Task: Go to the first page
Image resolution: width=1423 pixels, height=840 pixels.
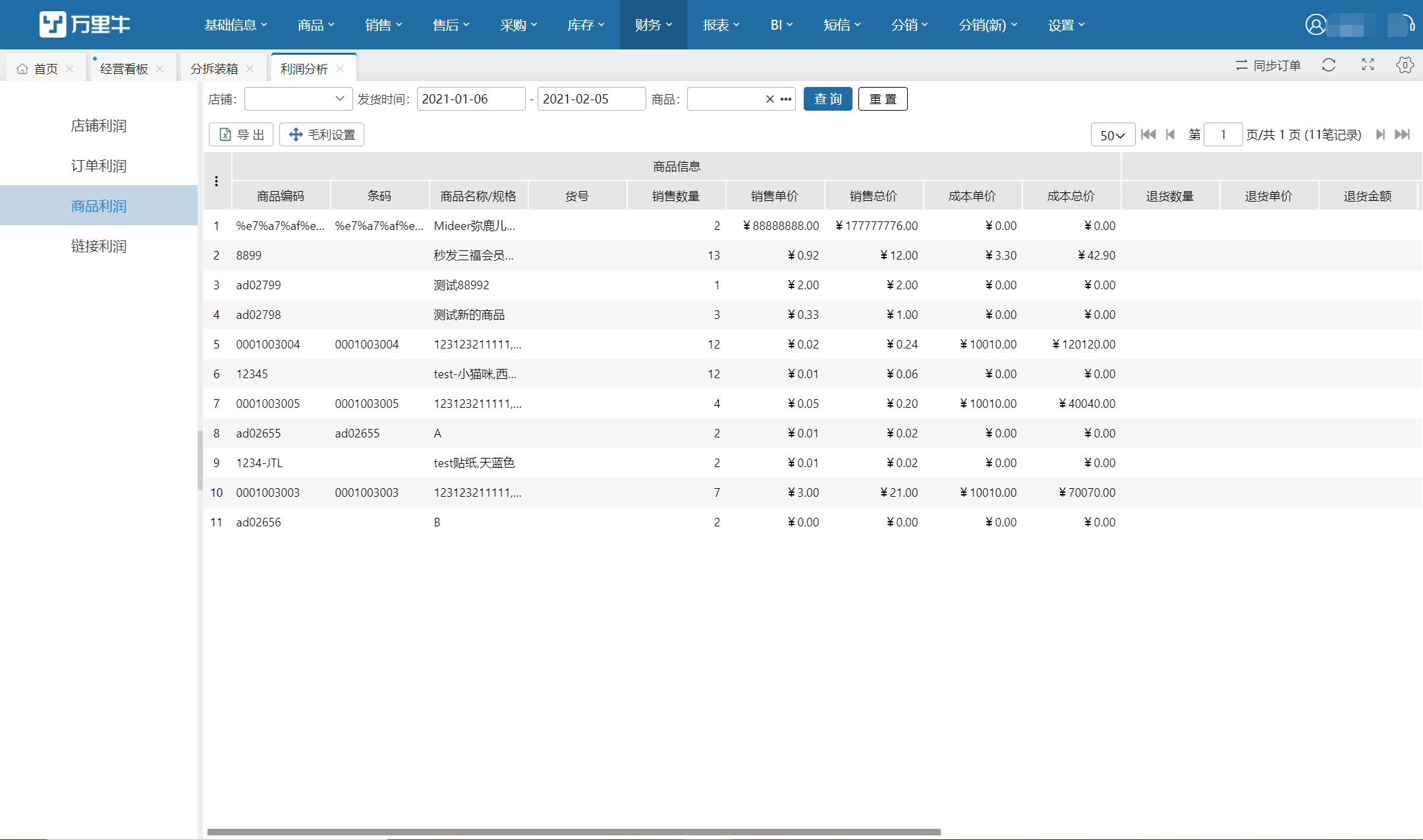Action: (x=1148, y=134)
